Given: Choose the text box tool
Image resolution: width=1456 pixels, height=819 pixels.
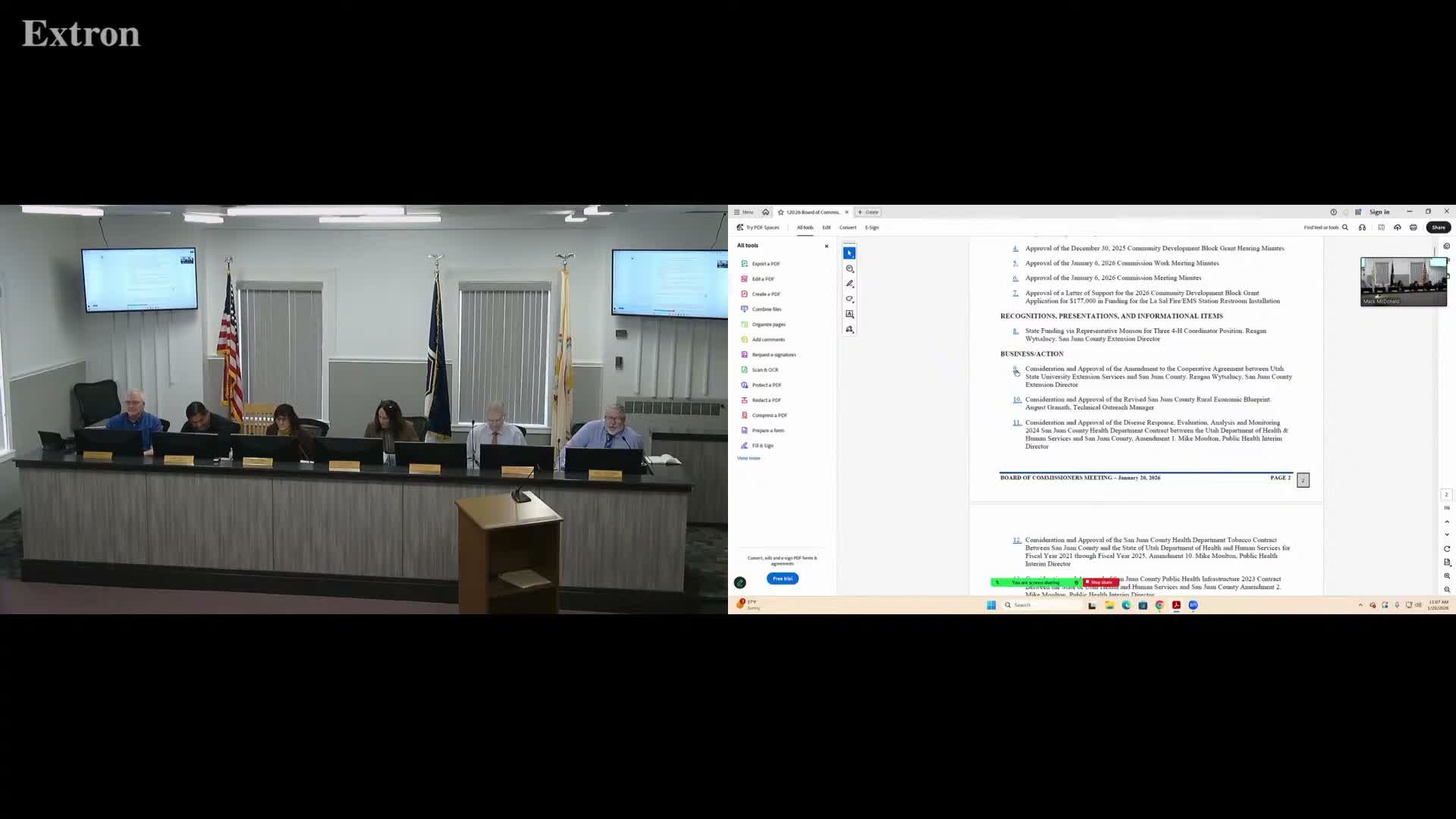Looking at the screenshot, I should click(x=849, y=314).
